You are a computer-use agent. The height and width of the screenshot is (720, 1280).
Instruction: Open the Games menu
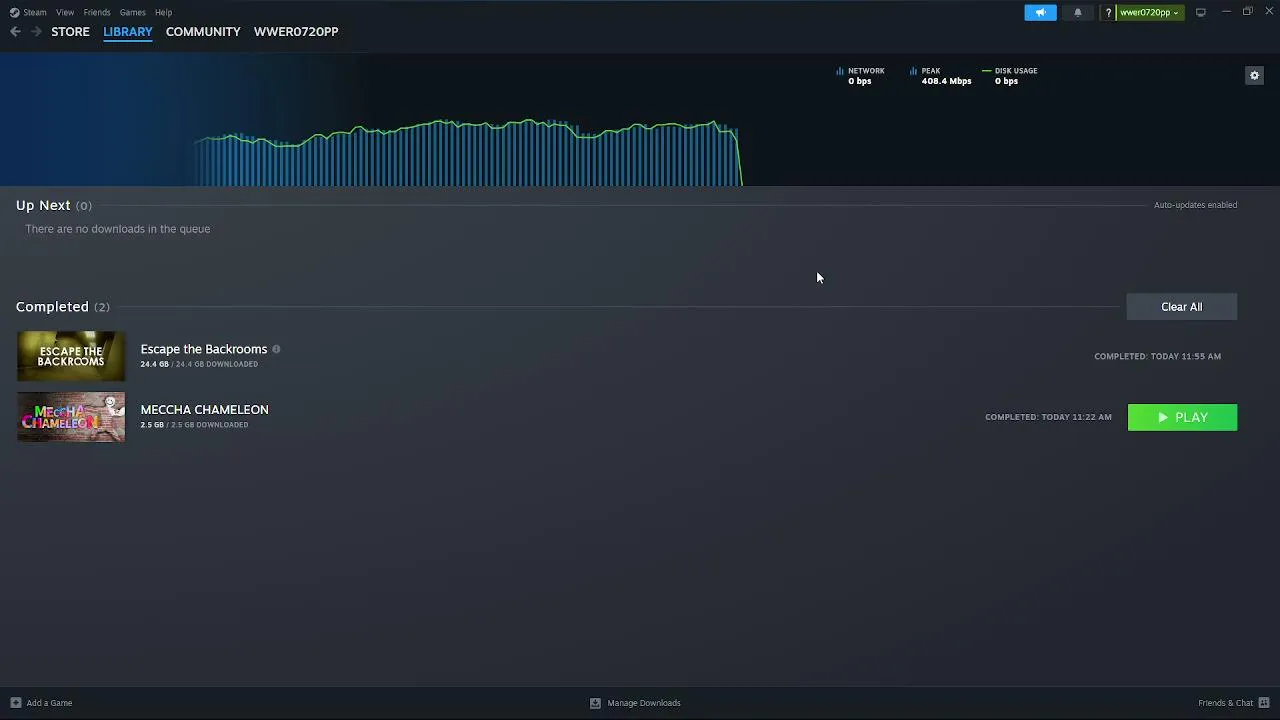[x=132, y=12]
